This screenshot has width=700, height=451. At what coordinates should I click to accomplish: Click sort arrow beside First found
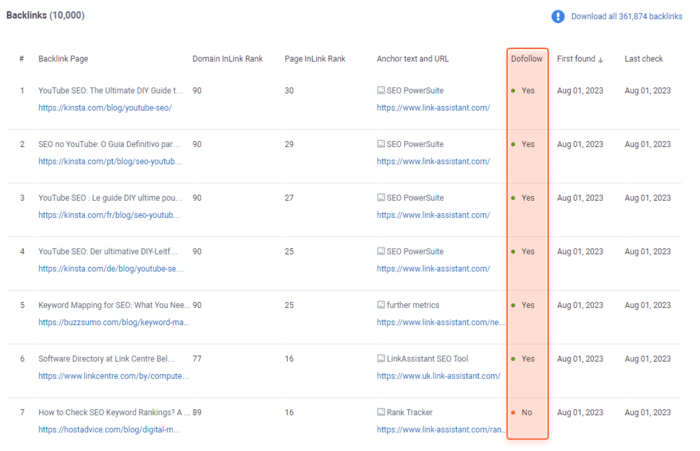600,60
